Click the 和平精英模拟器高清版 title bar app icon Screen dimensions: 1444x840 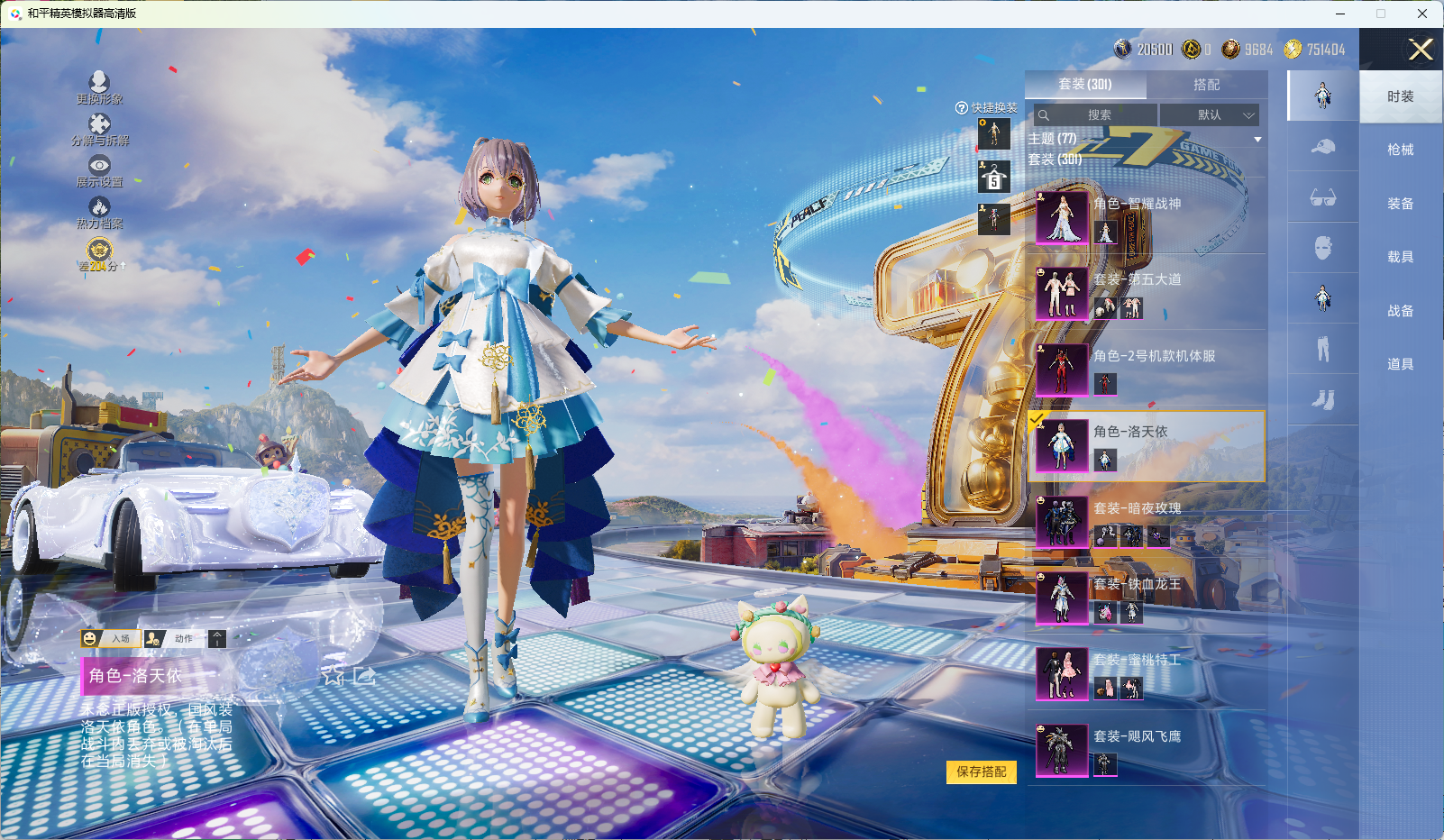point(16,14)
